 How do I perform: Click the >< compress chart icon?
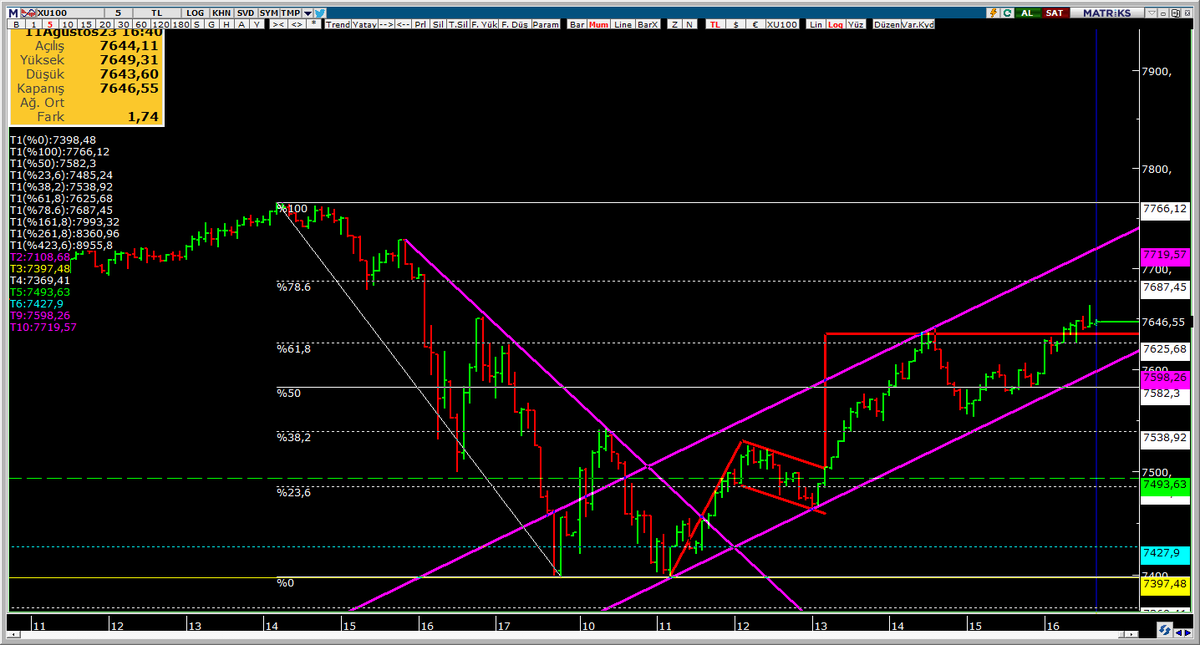click(x=279, y=24)
